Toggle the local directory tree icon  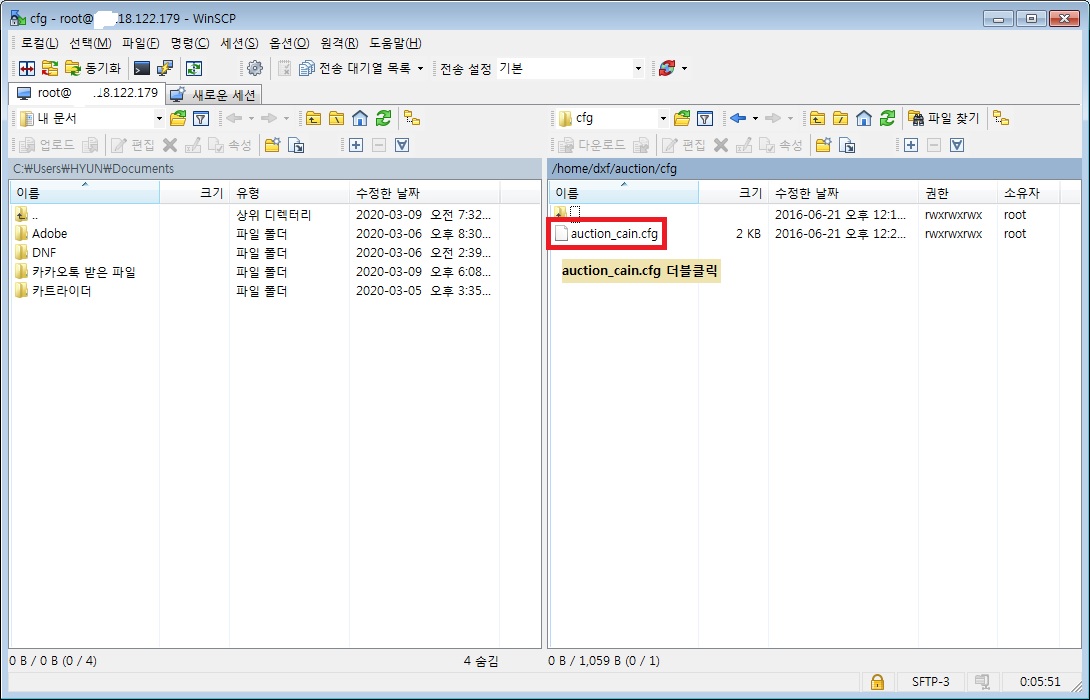[412, 119]
